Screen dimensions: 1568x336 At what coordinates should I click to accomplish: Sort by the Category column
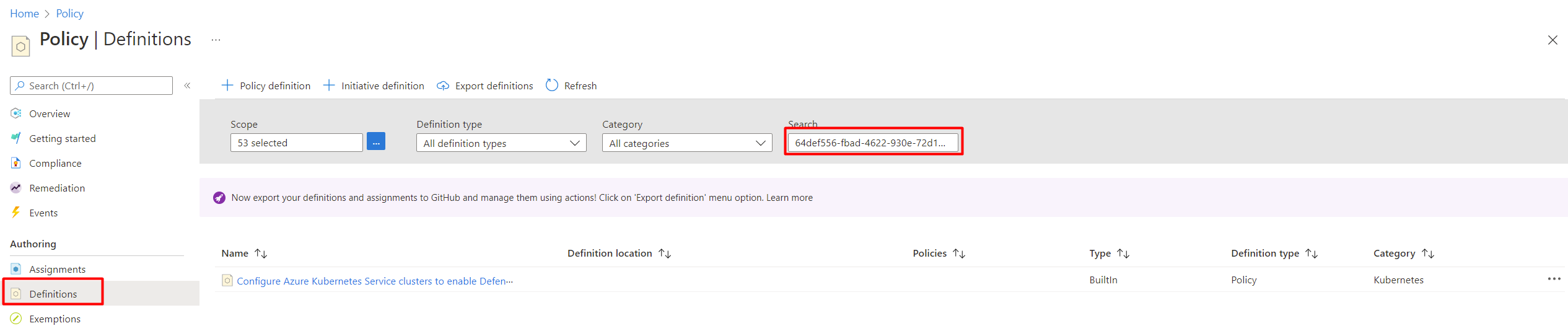(1404, 254)
